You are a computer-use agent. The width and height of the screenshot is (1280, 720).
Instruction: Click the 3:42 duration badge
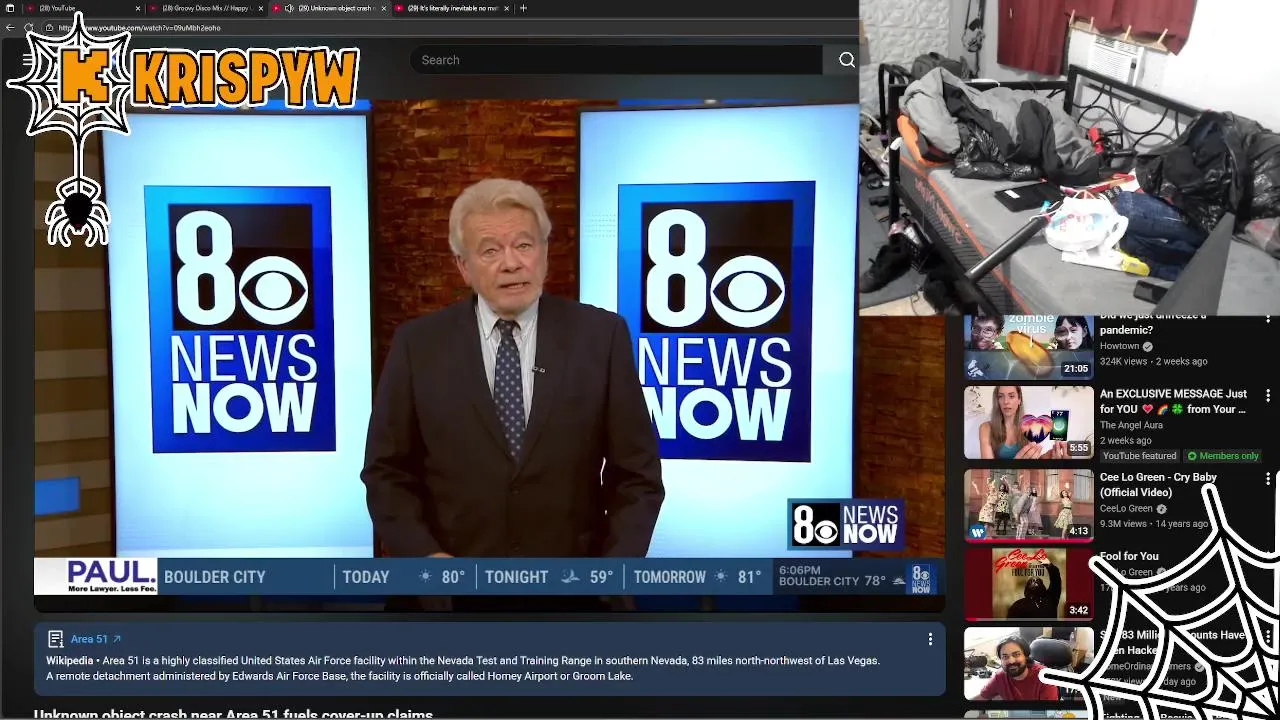pyautogui.click(x=1078, y=610)
